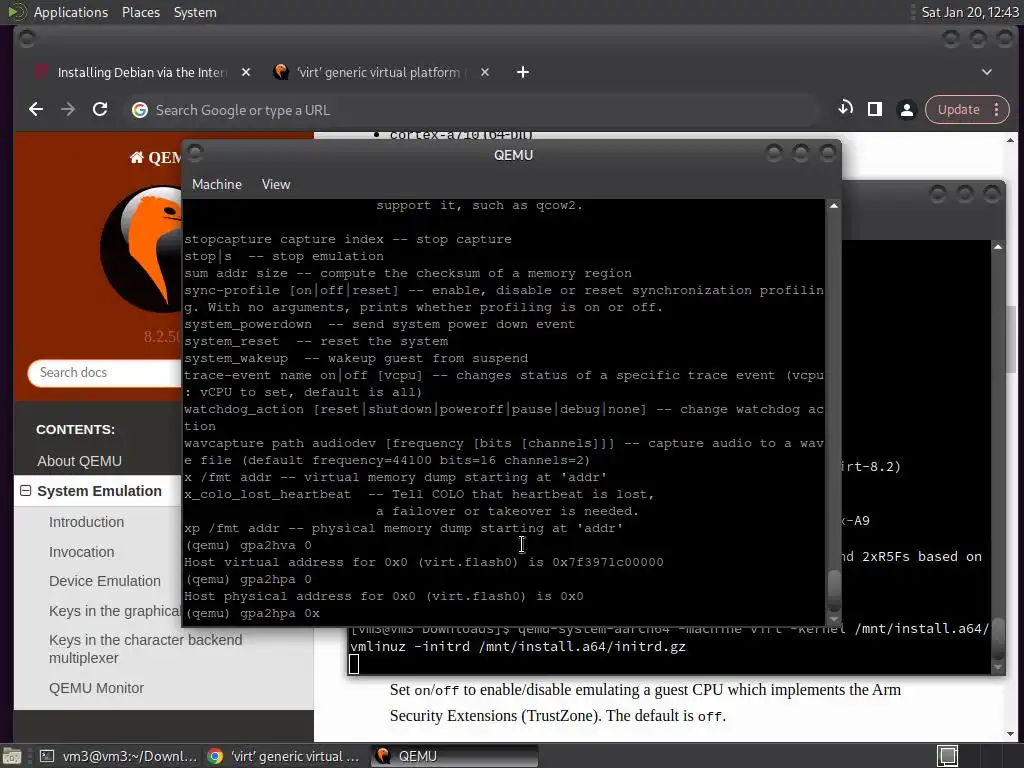Open the QEMU View menu
1024x768 pixels.
tap(276, 185)
